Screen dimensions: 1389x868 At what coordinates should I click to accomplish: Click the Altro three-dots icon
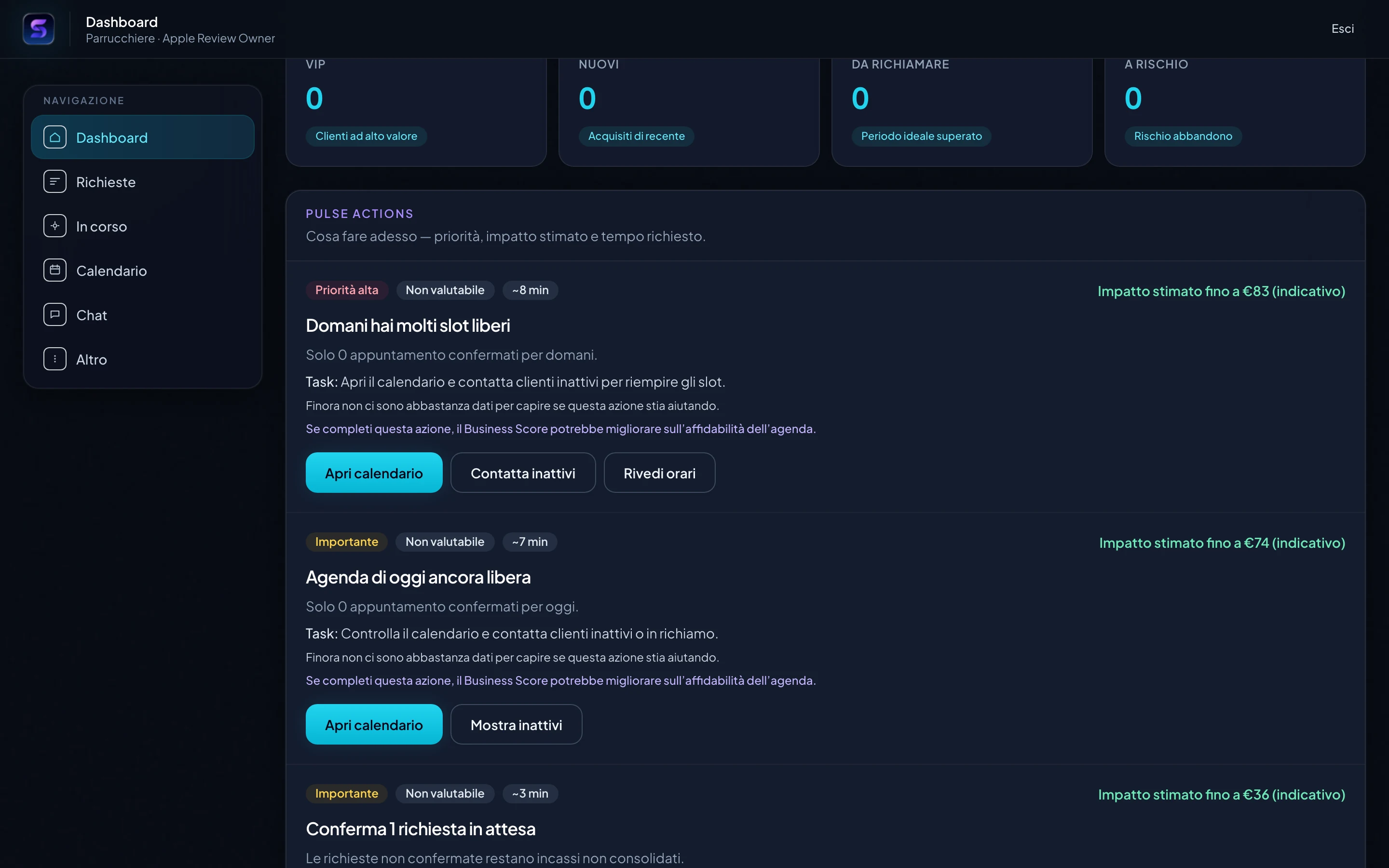pyautogui.click(x=54, y=359)
